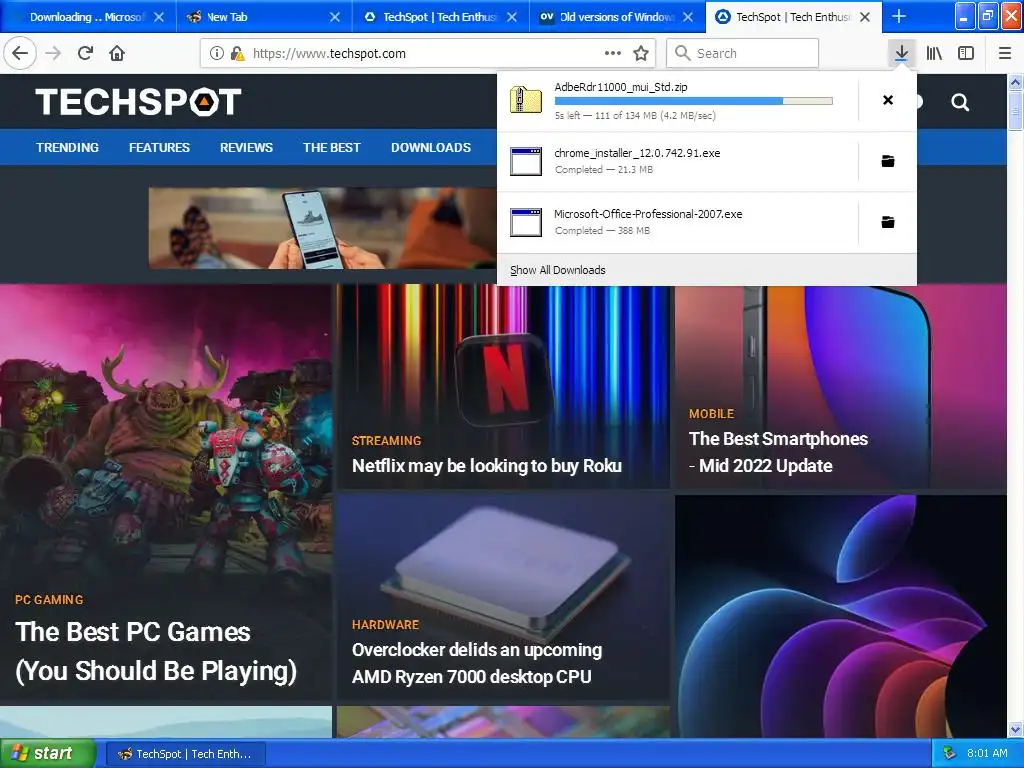
Task: Click the TechSpot taskbar window button
Action: coord(185,754)
